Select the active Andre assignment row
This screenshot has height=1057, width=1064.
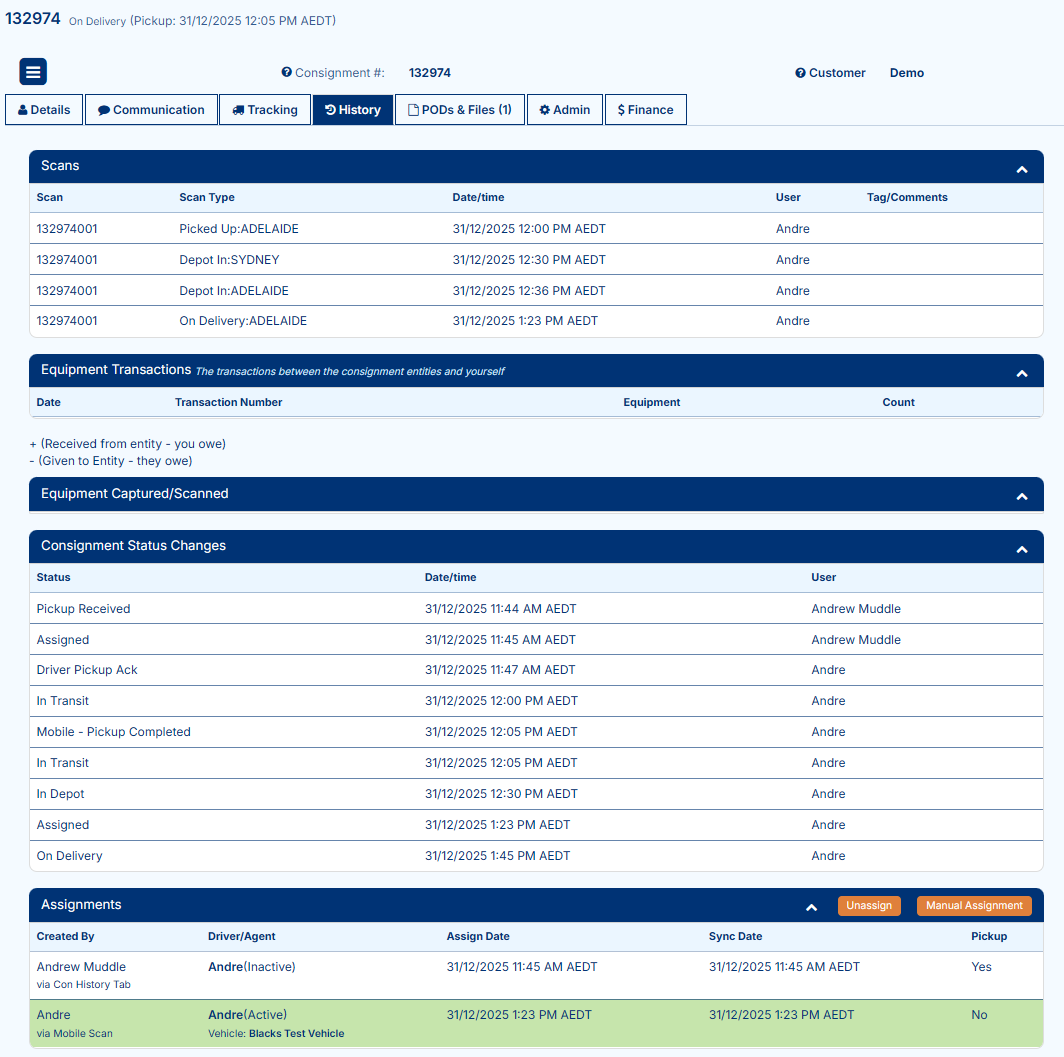[535, 1023]
